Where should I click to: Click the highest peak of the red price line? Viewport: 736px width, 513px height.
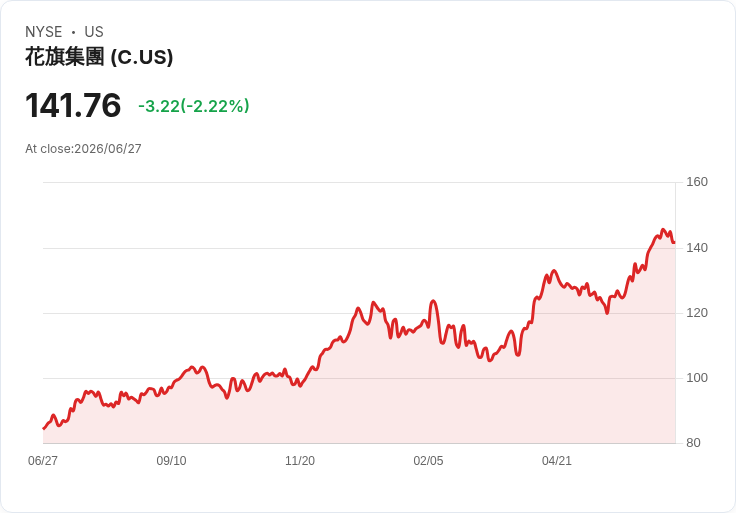tap(663, 230)
